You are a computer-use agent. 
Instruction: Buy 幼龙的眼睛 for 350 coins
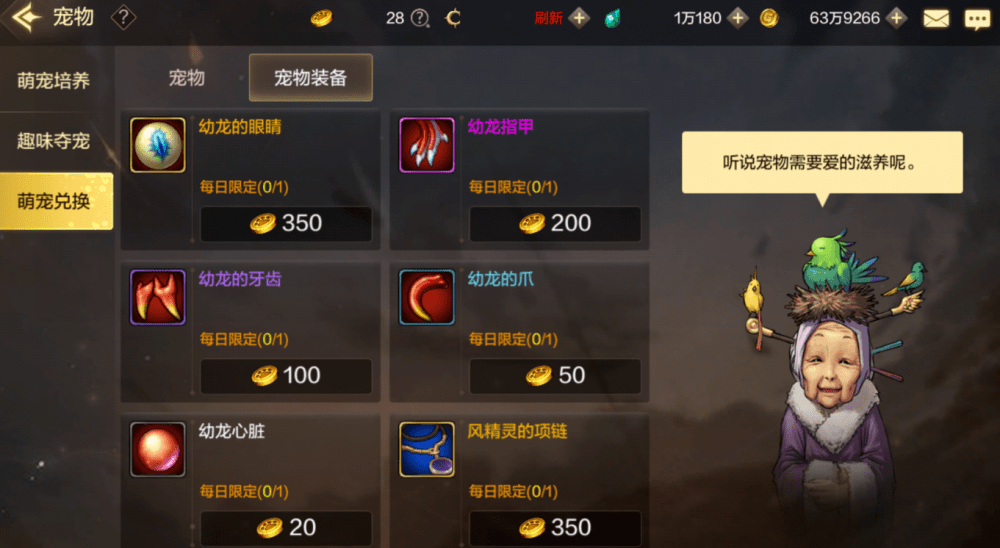point(286,223)
